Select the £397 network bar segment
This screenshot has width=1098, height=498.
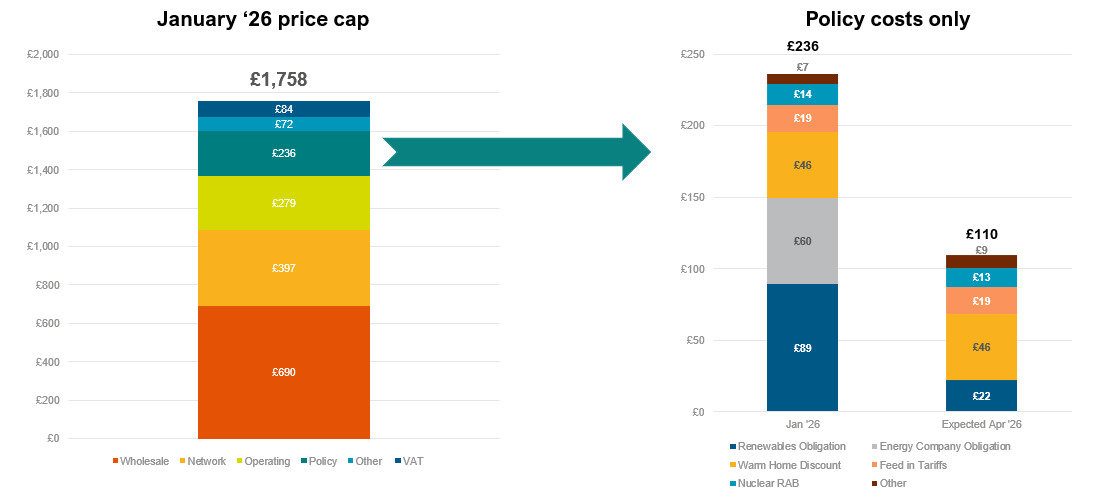pyautogui.click(x=284, y=268)
